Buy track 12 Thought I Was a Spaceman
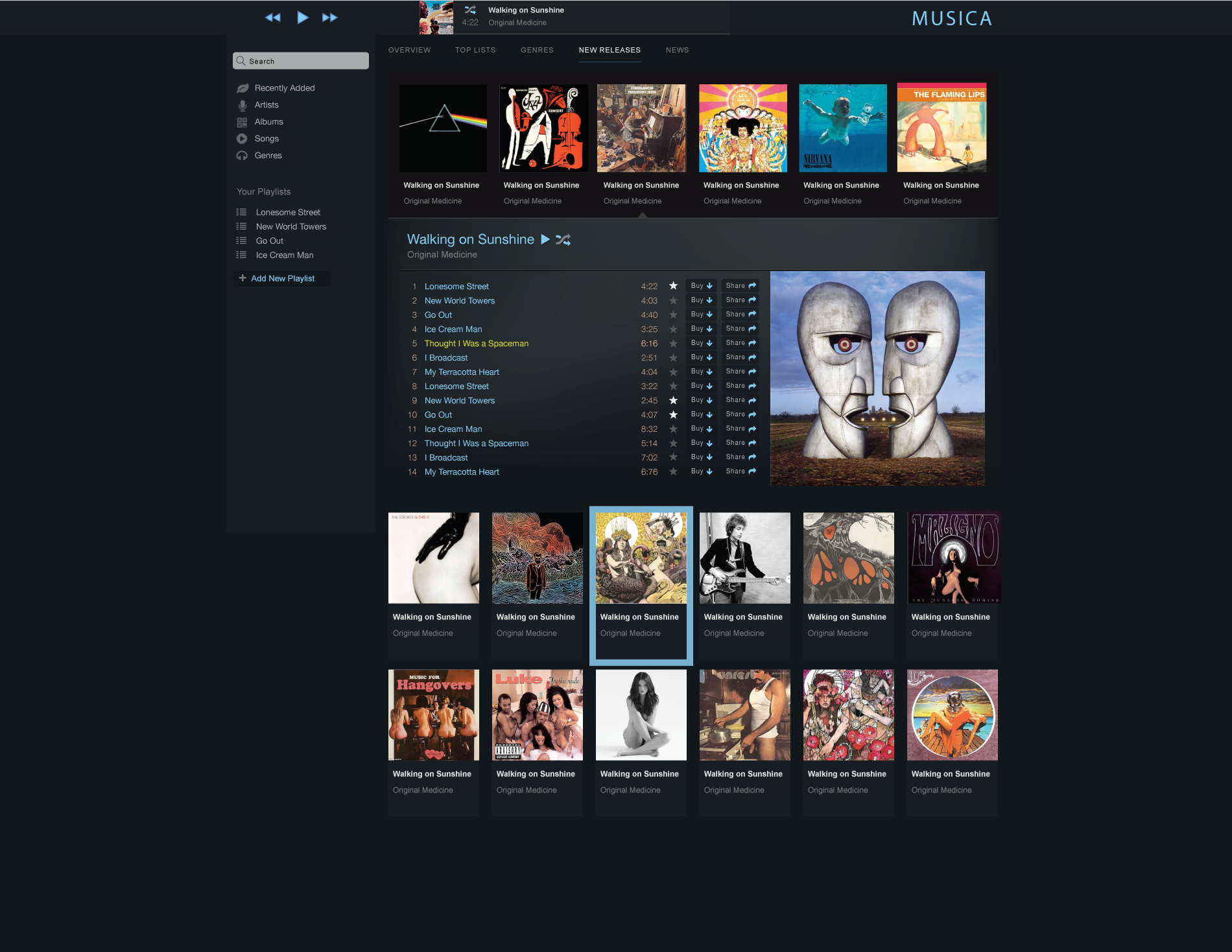Image resolution: width=1232 pixels, height=952 pixels. coord(701,443)
